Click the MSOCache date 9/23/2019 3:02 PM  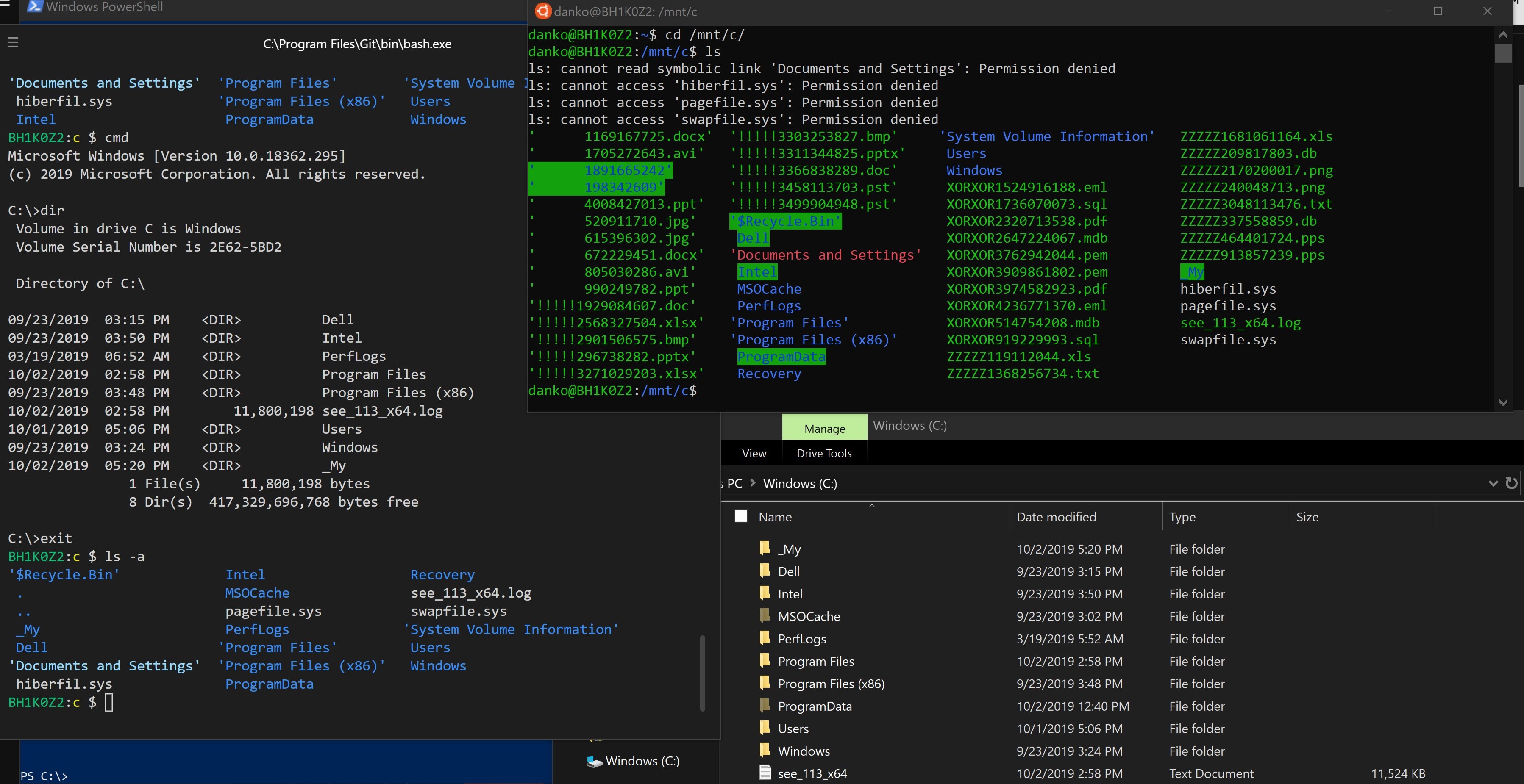coord(1069,617)
